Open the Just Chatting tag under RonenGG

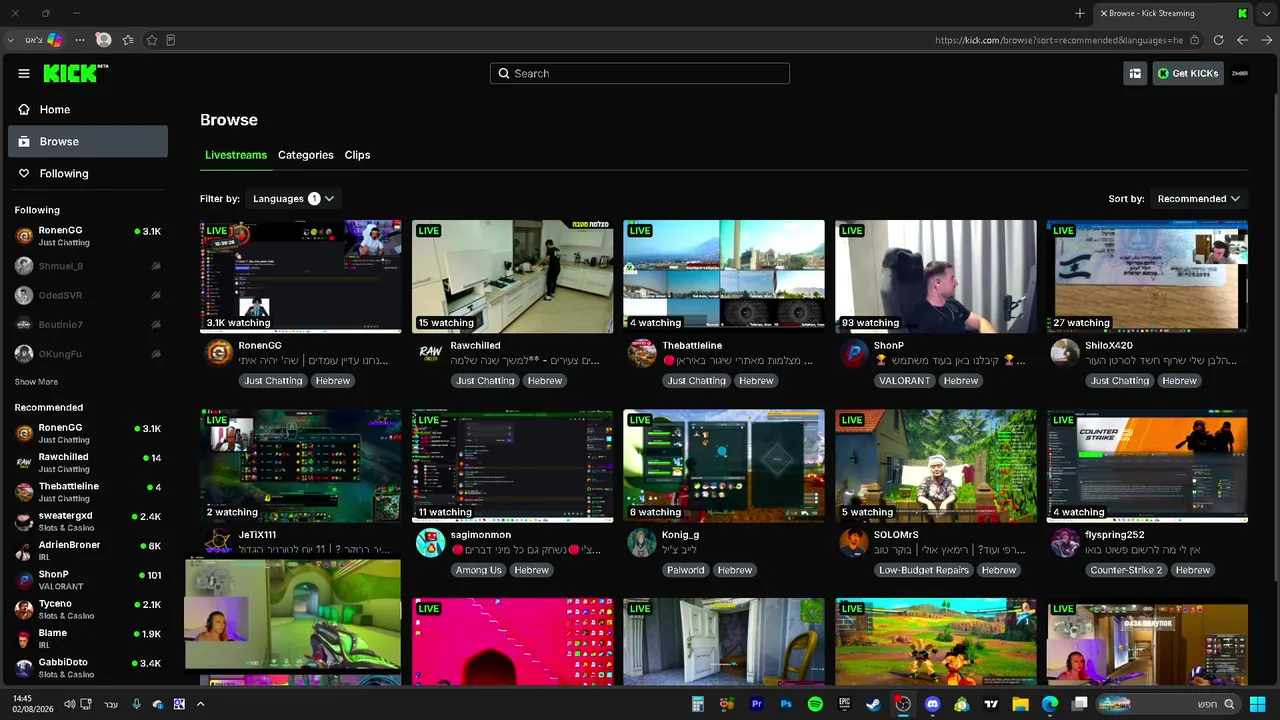273,381
